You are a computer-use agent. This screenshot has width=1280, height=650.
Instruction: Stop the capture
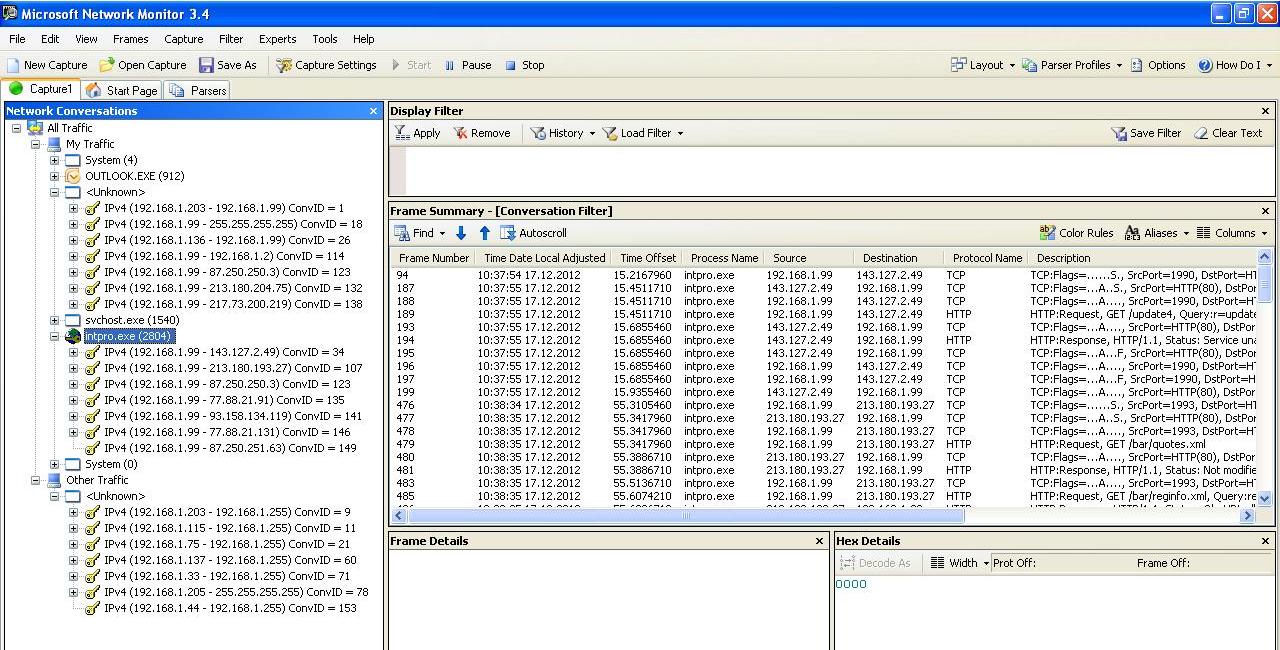tap(525, 65)
